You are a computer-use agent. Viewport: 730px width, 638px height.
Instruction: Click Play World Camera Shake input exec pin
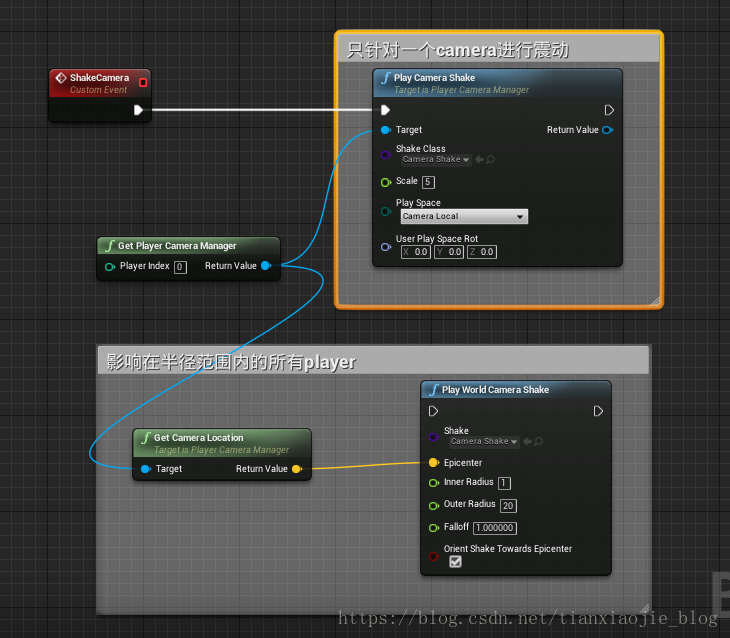pyautogui.click(x=433, y=411)
